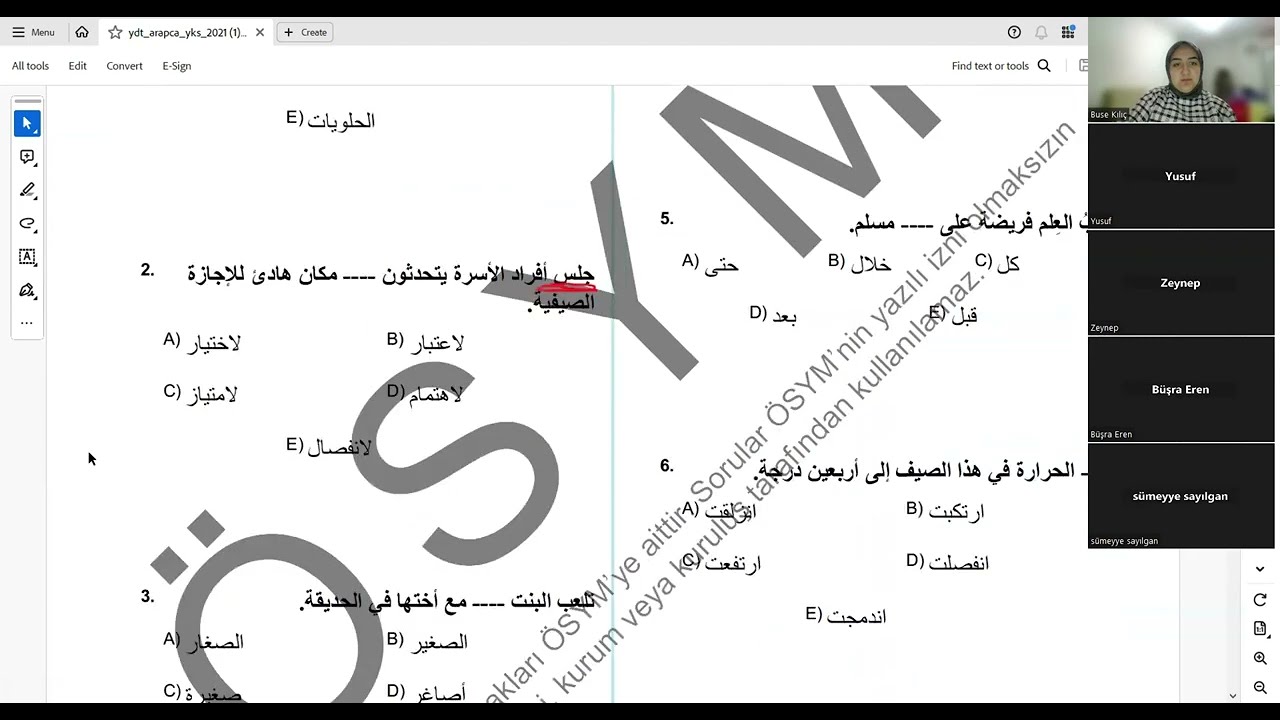Image resolution: width=1280 pixels, height=720 pixels.
Task: Click question 5 option A 'حتى'
Action: [710, 264]
